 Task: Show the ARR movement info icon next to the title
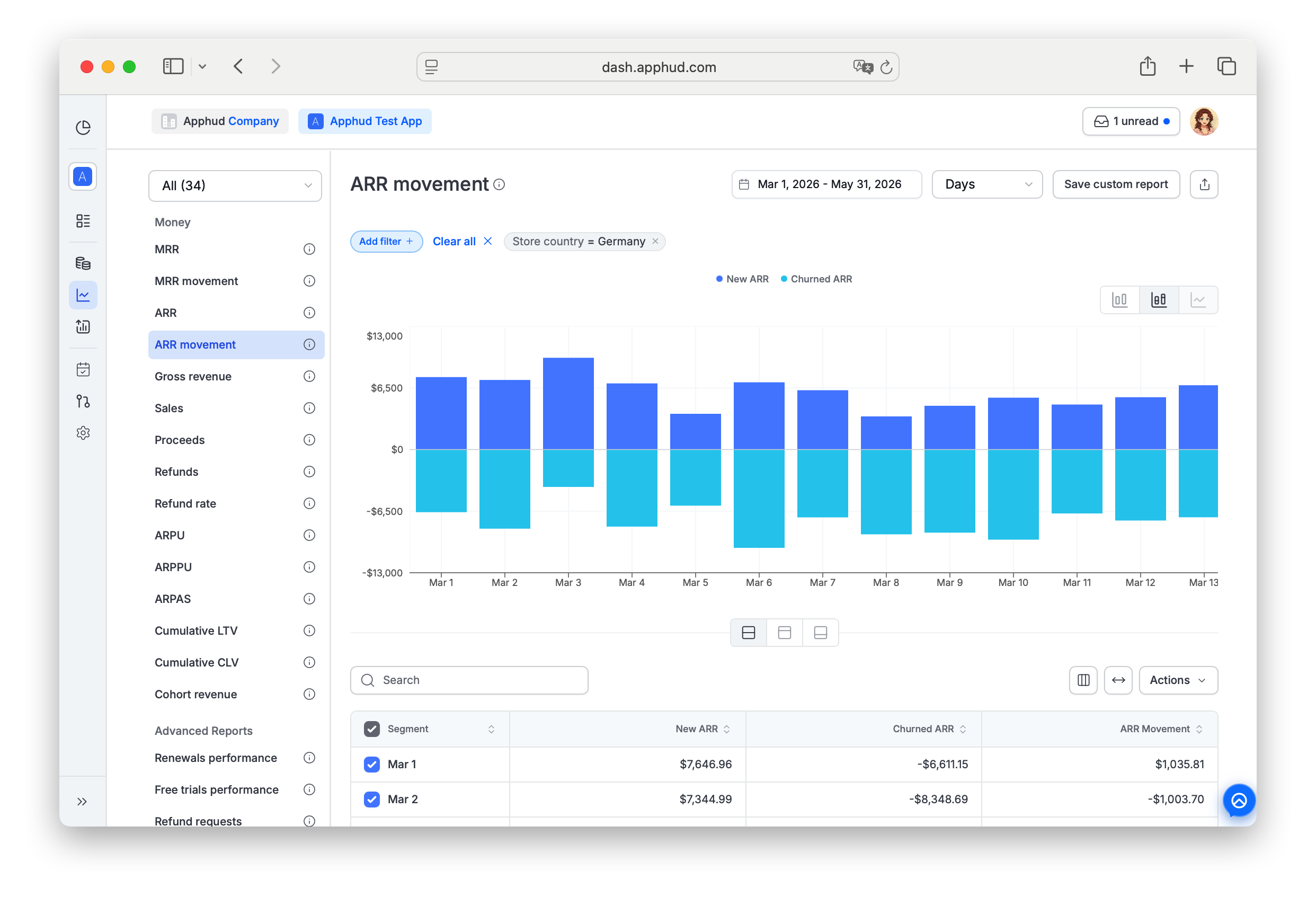coord(500,184)
